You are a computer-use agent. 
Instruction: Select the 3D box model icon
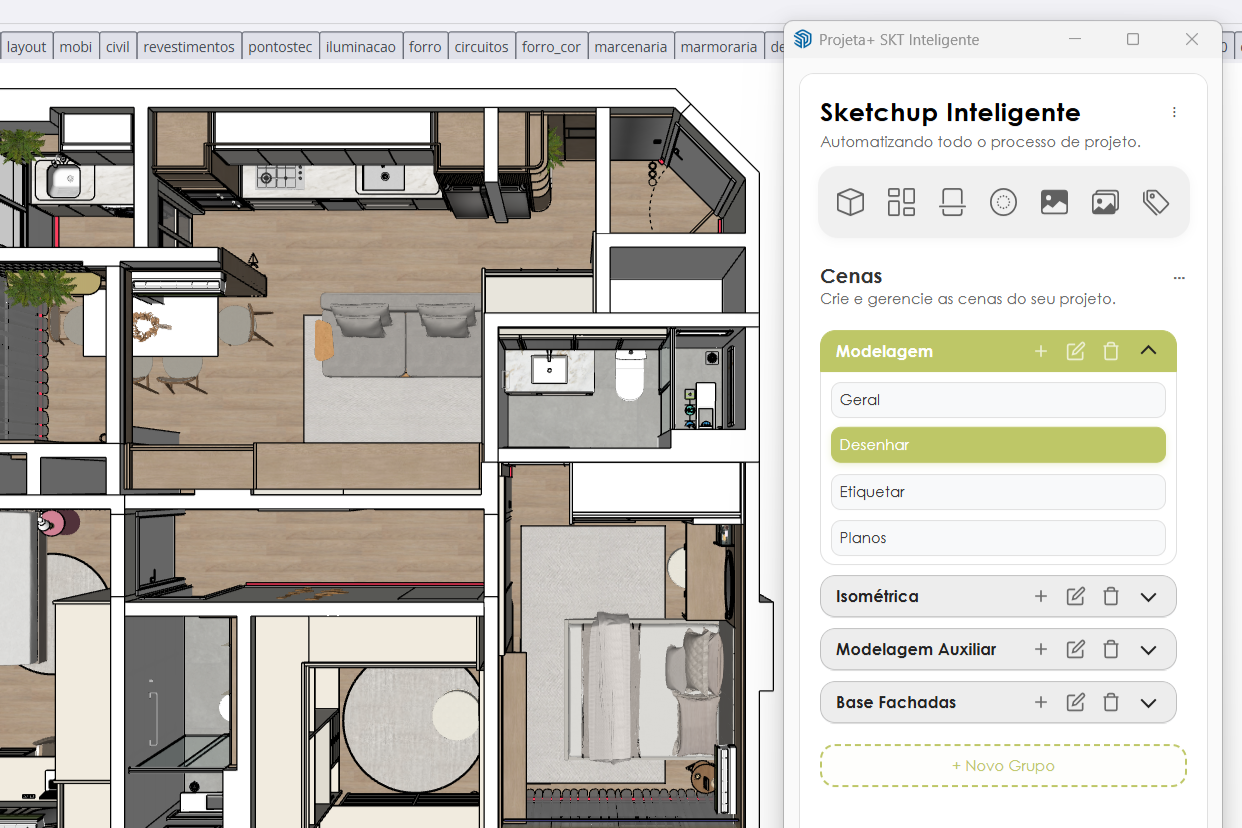(x=850, y=201)
